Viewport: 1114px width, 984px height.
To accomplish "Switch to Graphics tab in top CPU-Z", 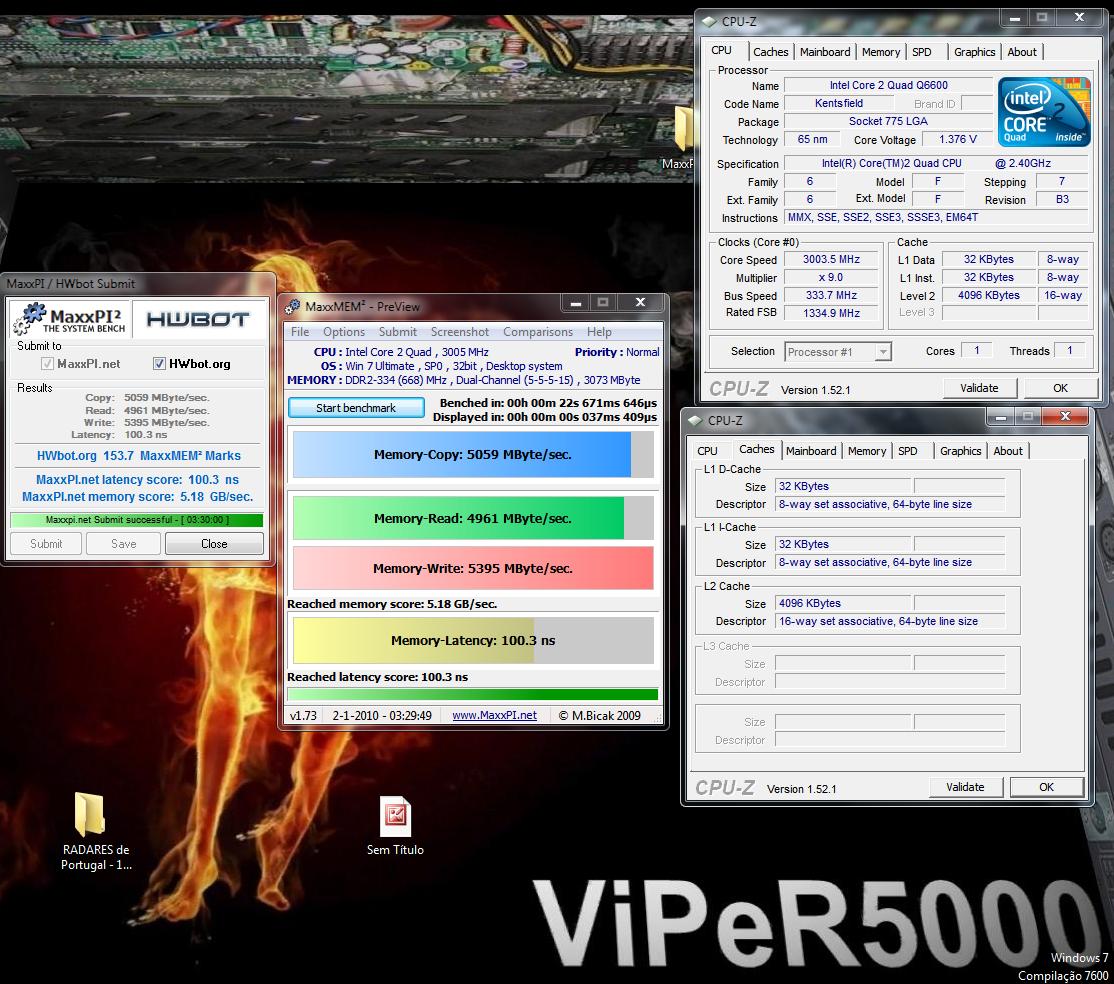I will coord(974,52).
